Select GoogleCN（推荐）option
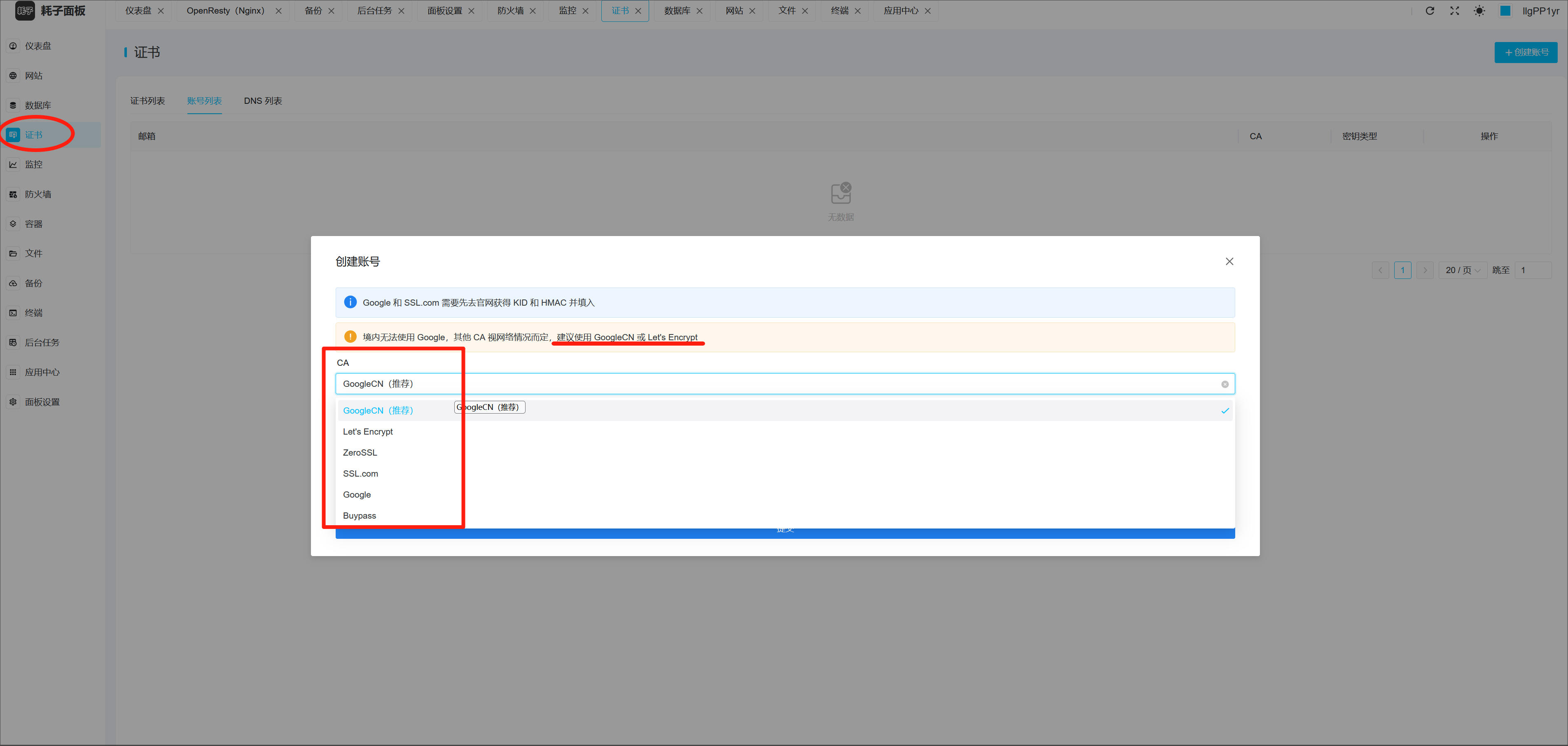 click(785, 410)
